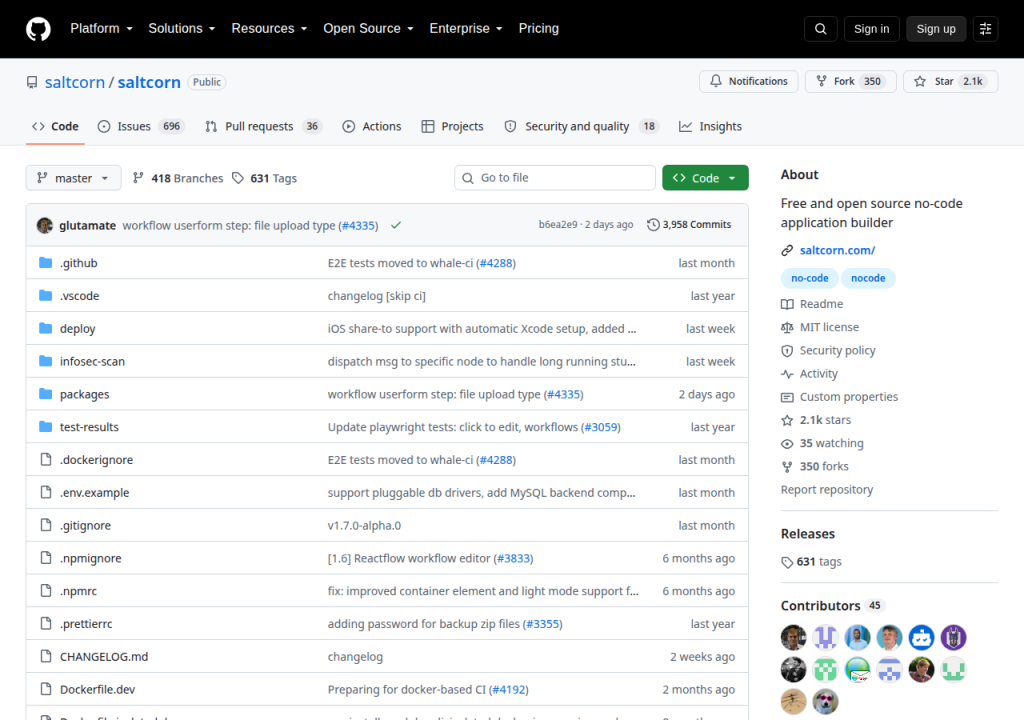1024x720 pixels.
Task: Open .prettierrc file
Action: click(86, 624)
